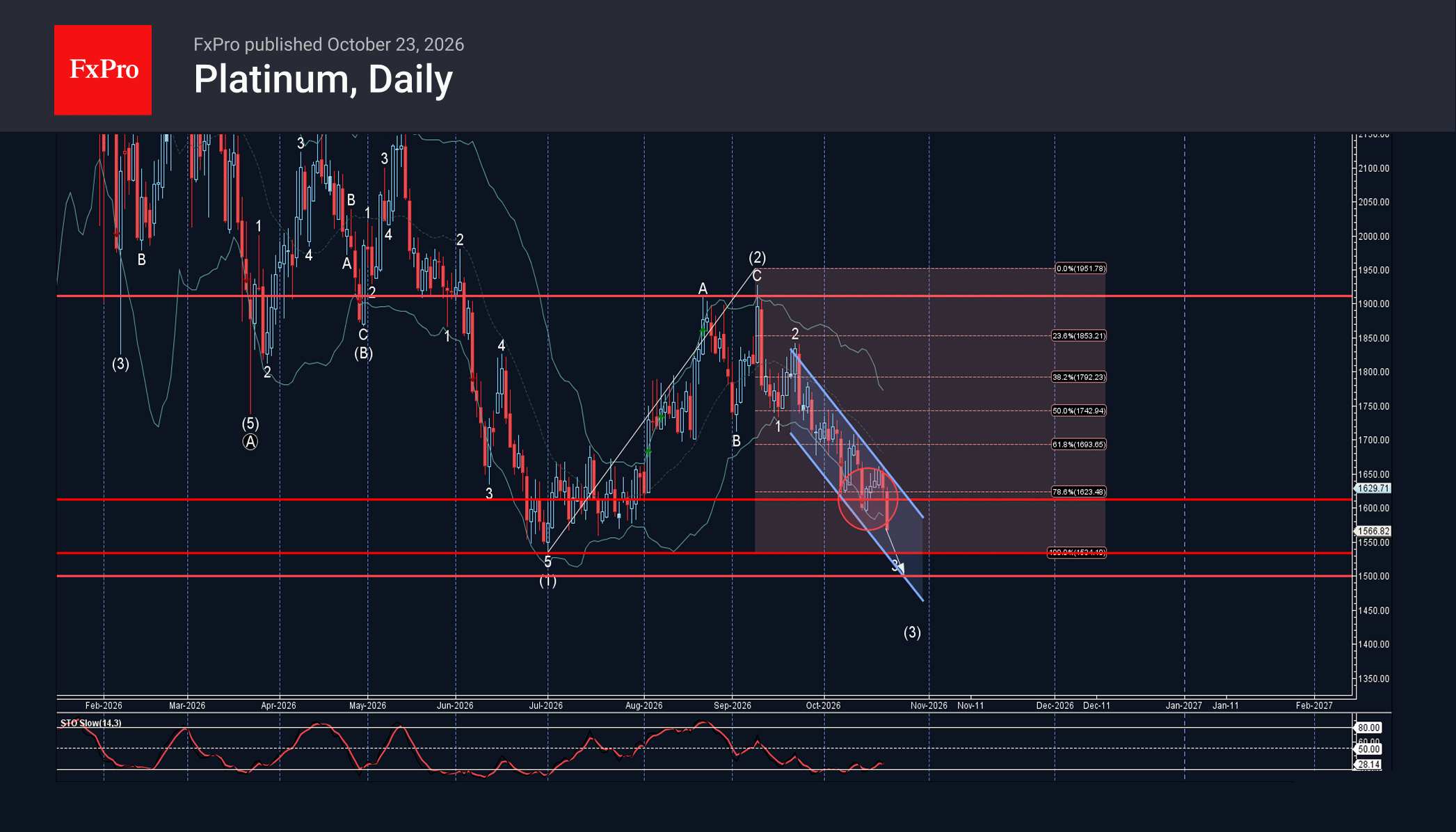1456x832 pixels.
Task: Click the Apr-2026 date axis label
Action: point(278,705)
